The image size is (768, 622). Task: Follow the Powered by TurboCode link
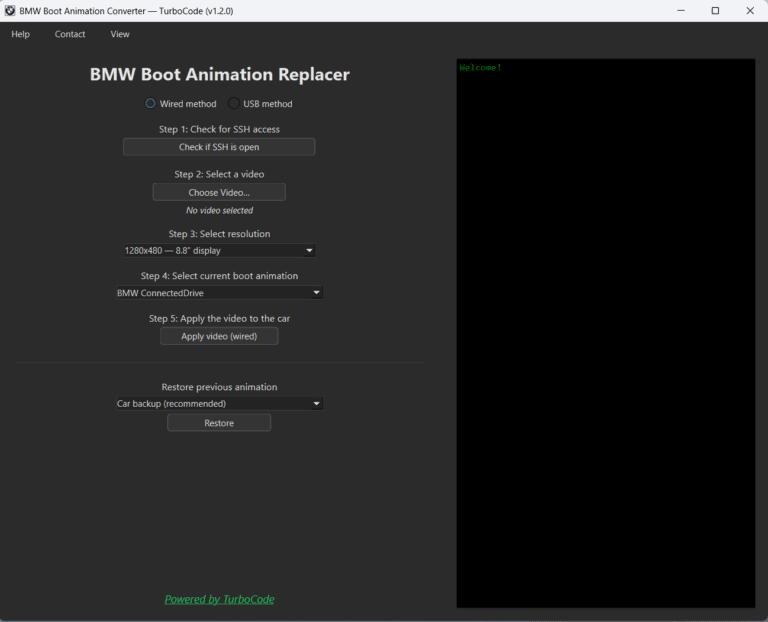point(219,600)
